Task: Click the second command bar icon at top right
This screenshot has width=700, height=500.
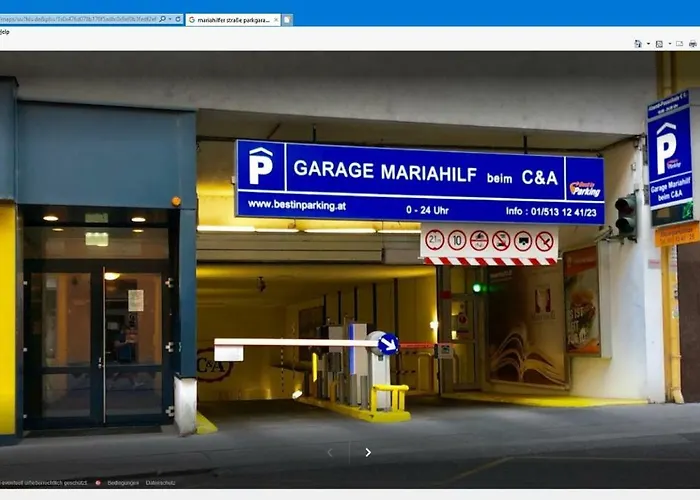Action: pyautogui.click(x=659, y=44)
